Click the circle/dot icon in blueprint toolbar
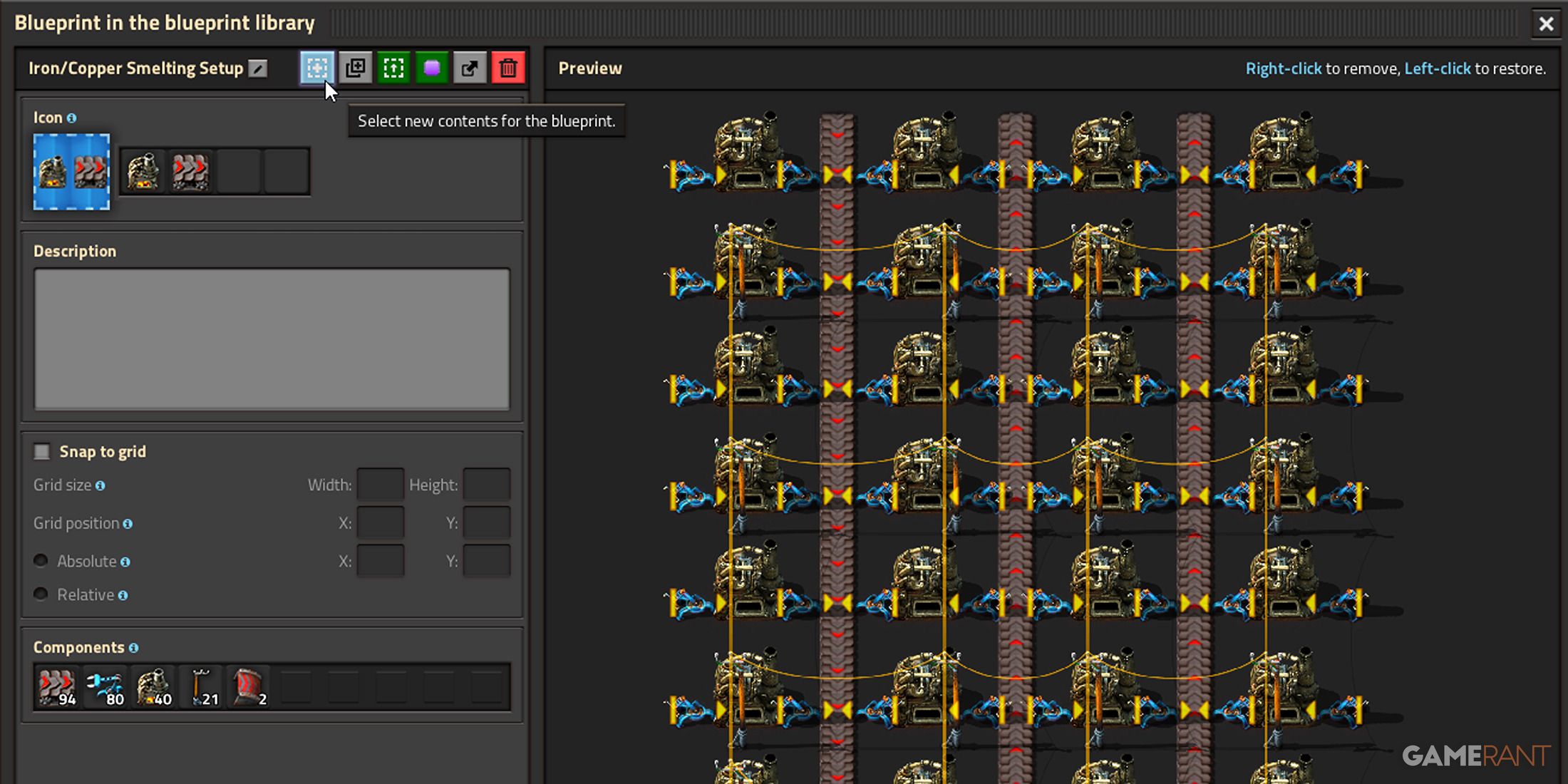This screenshot has height=784, width=1568. pos(431,68)
